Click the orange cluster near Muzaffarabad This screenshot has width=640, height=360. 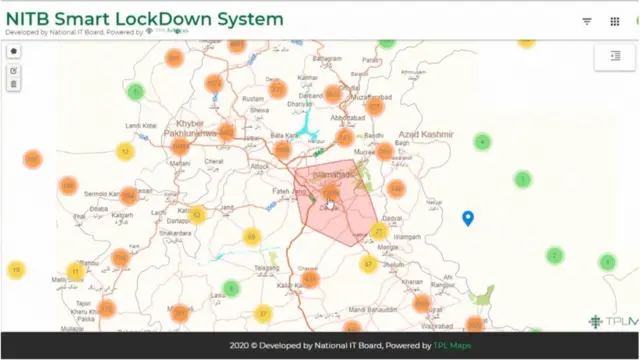[x=375, y=107]
